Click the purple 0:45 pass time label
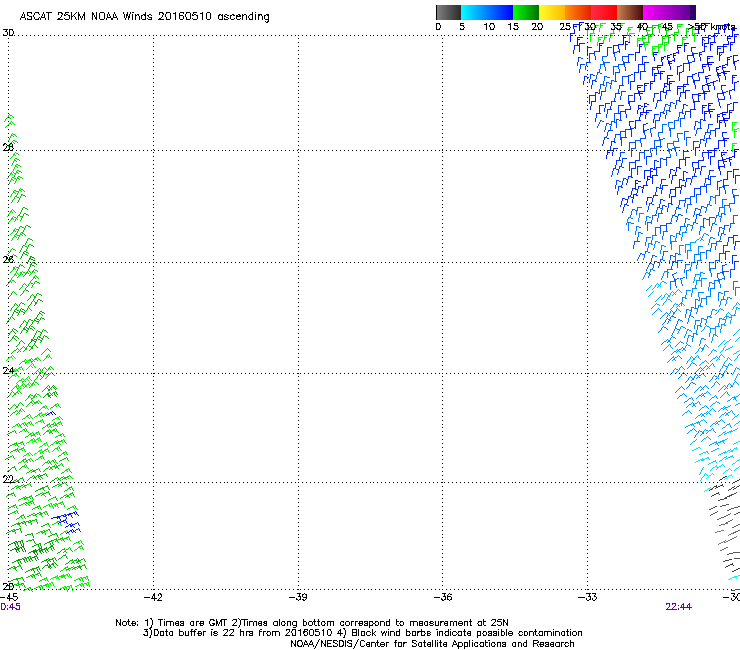 [10, 607]
